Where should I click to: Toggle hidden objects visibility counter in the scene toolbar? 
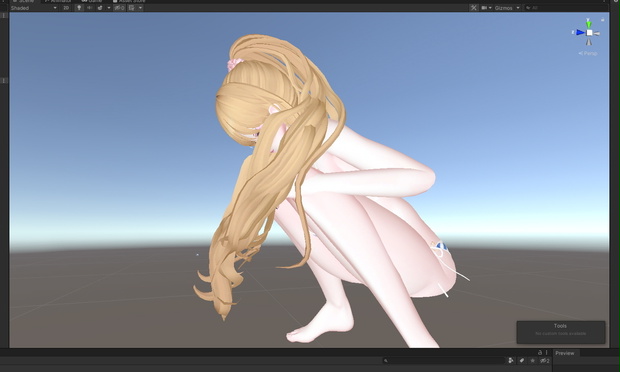coord(119,8)
